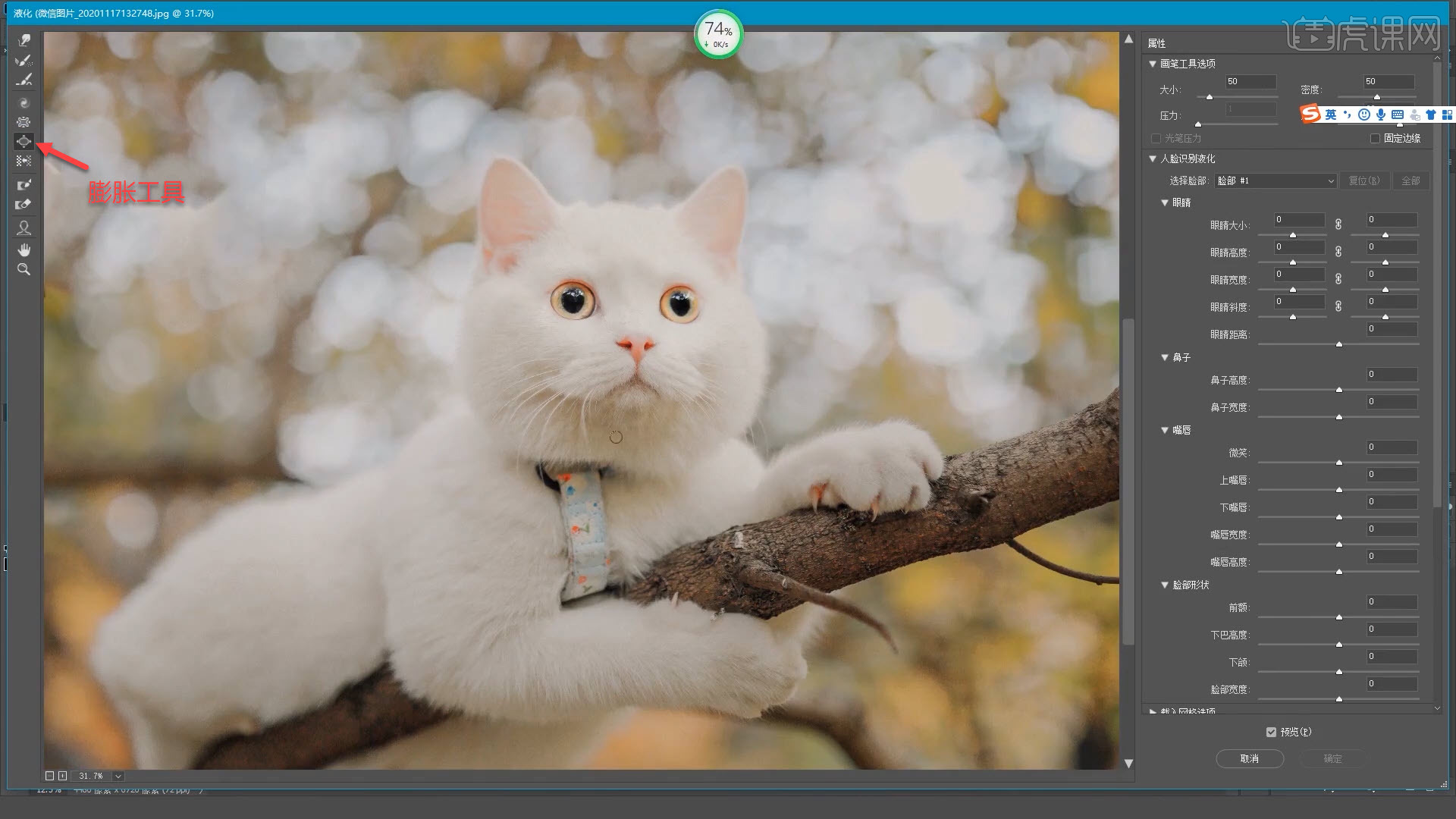The image size is (1456, 819).
Task: Select the Reconstruct tool
Action: point(24,60)
